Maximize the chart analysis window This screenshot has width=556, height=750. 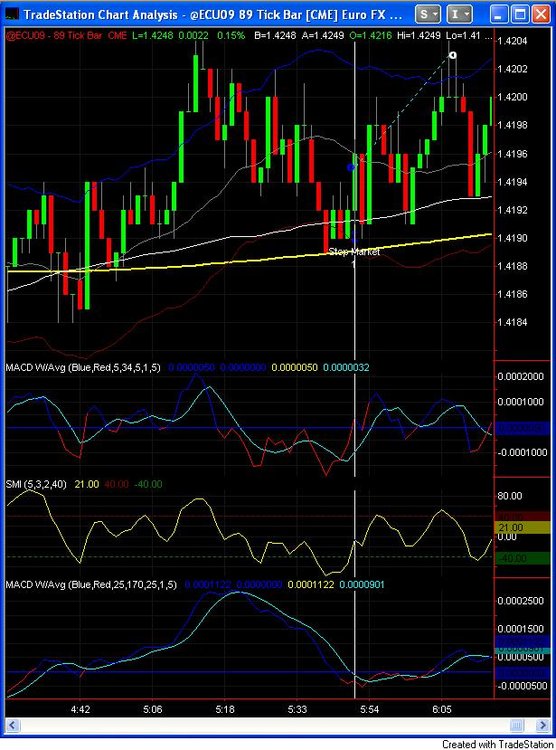click(x=520, y=14)
